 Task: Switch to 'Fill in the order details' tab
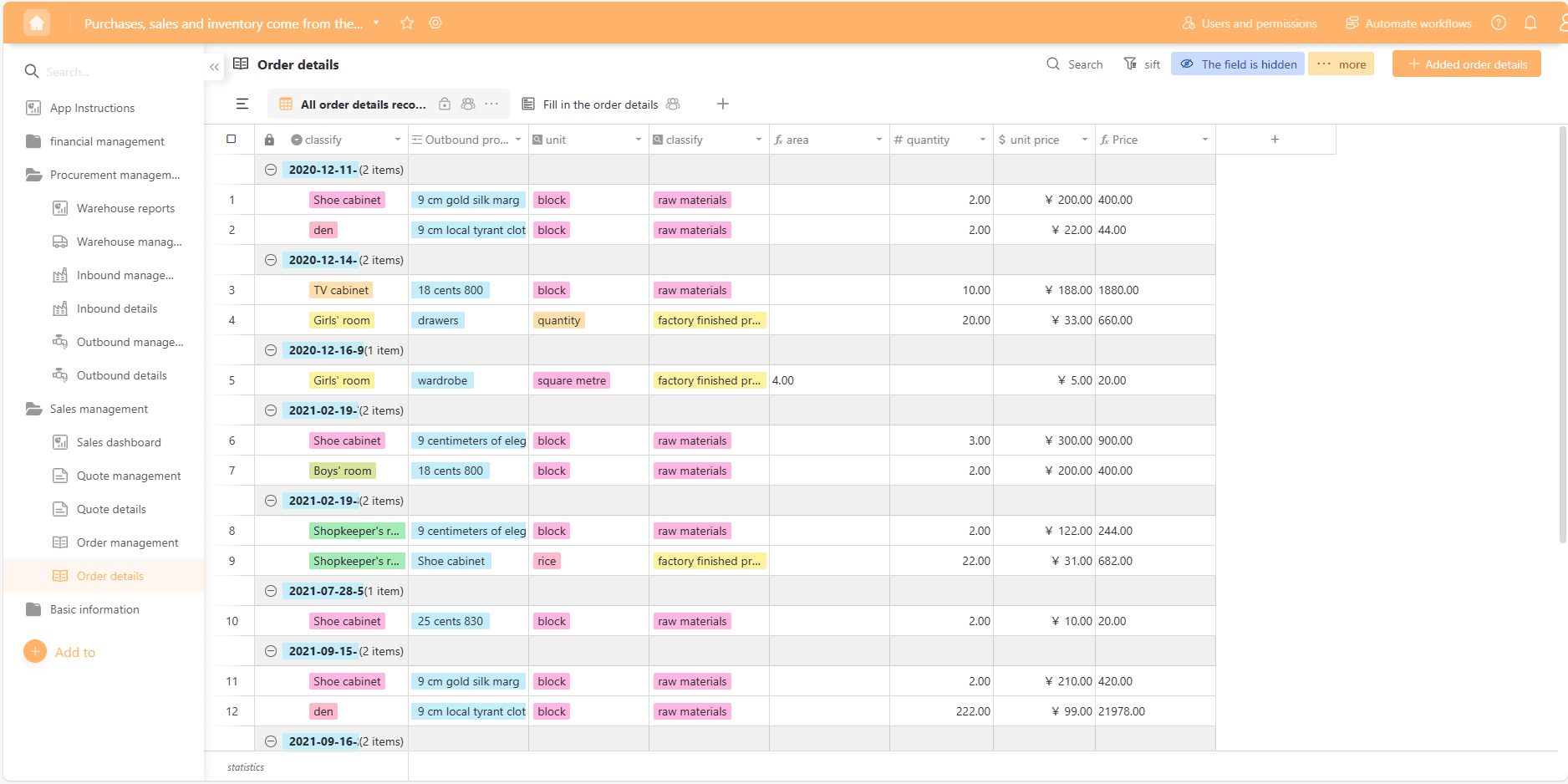click(599, 104)
